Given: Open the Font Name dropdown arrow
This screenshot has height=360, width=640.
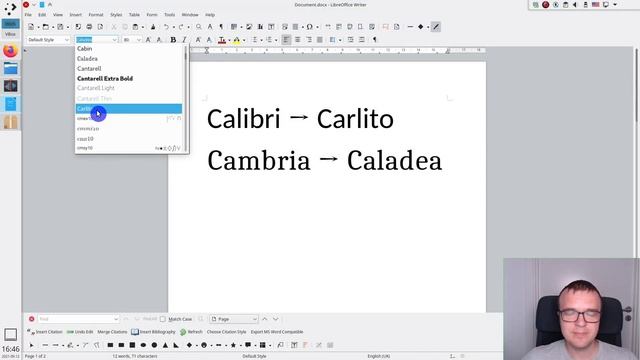Looking at the screenshot, I should pyautogui.click(x=115, y=40).
